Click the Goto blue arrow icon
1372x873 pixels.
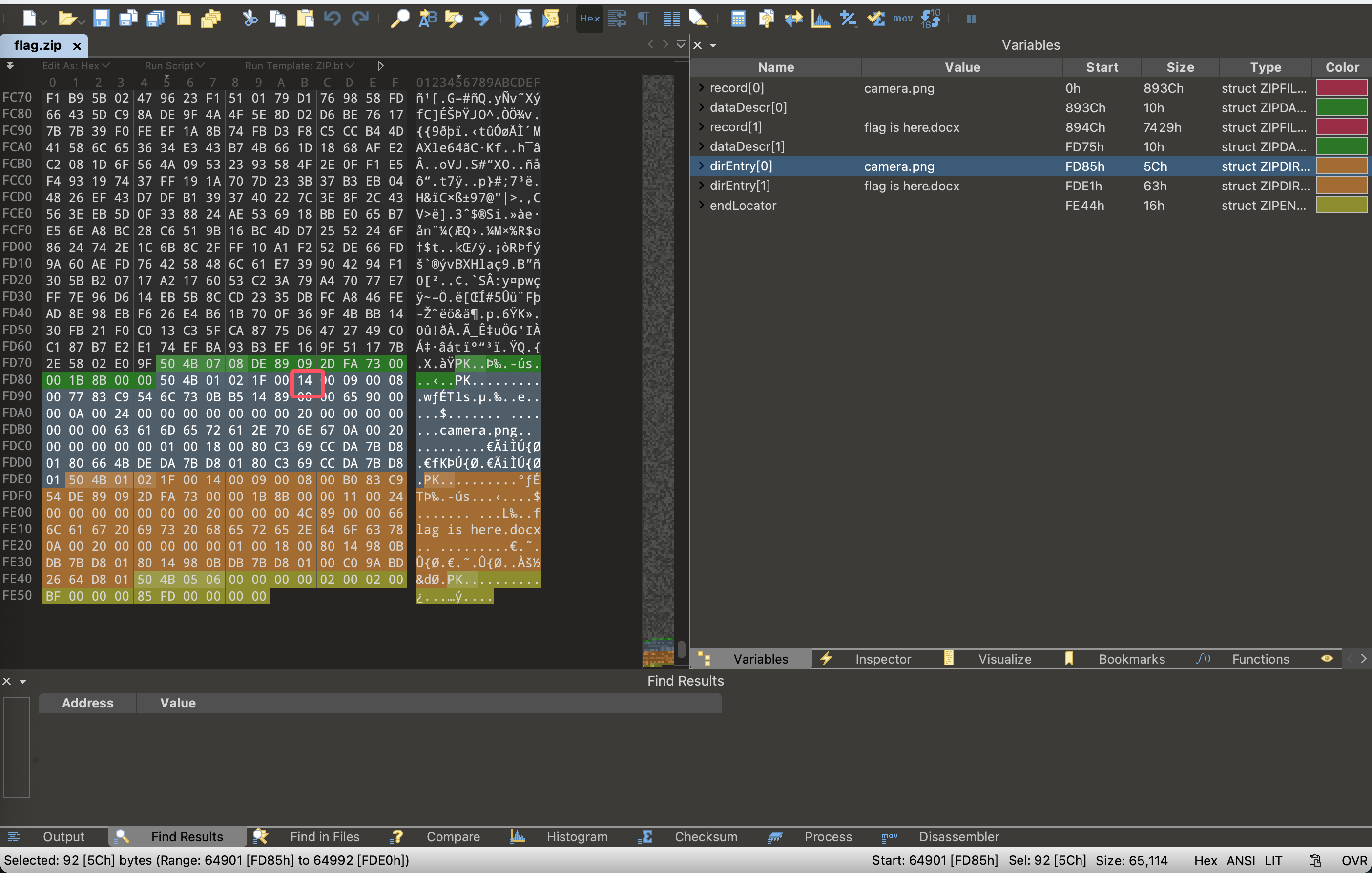pos(481,19)
